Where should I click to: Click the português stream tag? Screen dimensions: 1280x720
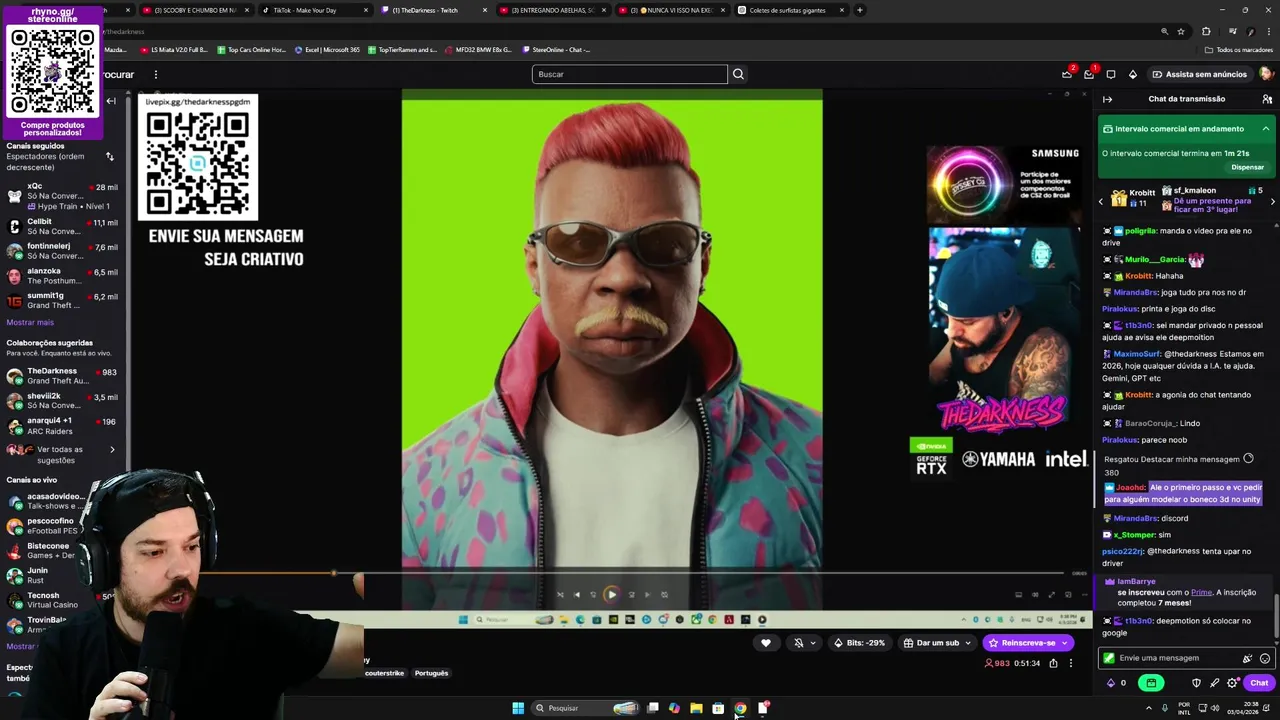tap(431, 673)
